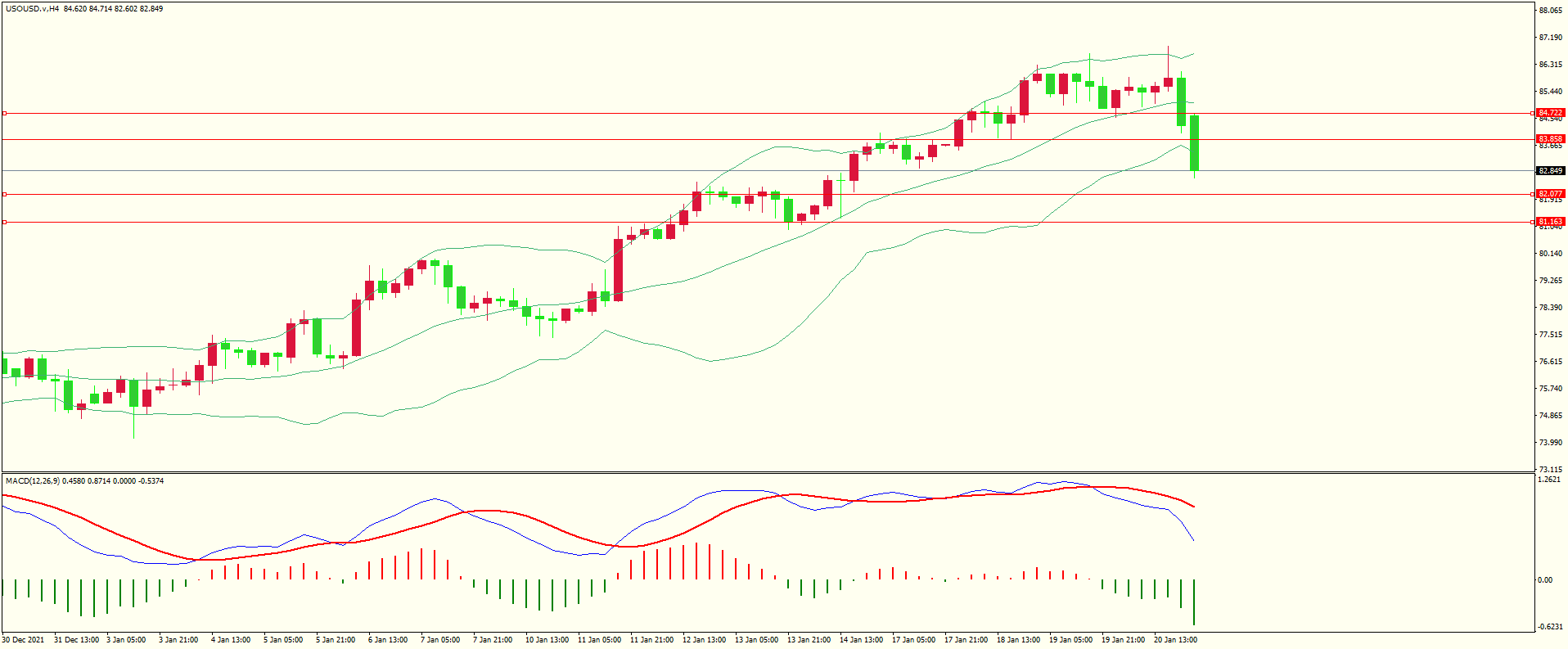Click the 74.865 value on the price axis
The height and width of the screenshot is (649, 1568).
point(1551,416)
